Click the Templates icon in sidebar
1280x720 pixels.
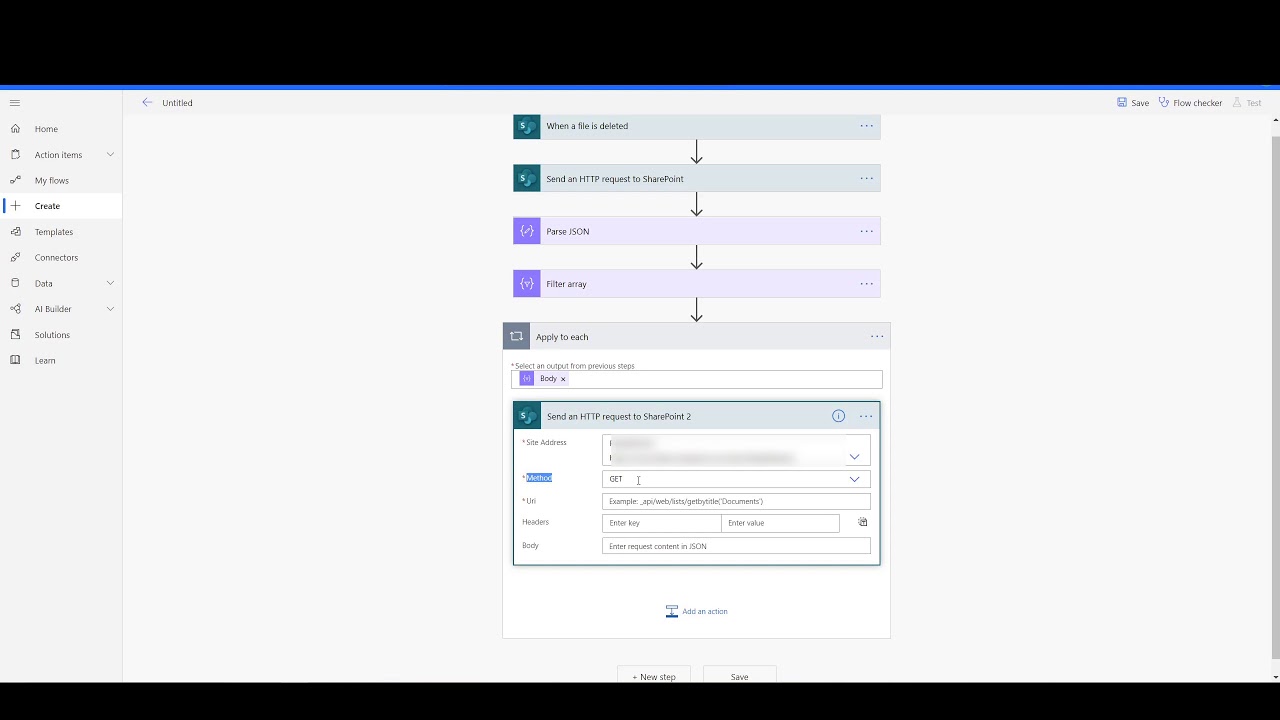(x=15, y=232)
